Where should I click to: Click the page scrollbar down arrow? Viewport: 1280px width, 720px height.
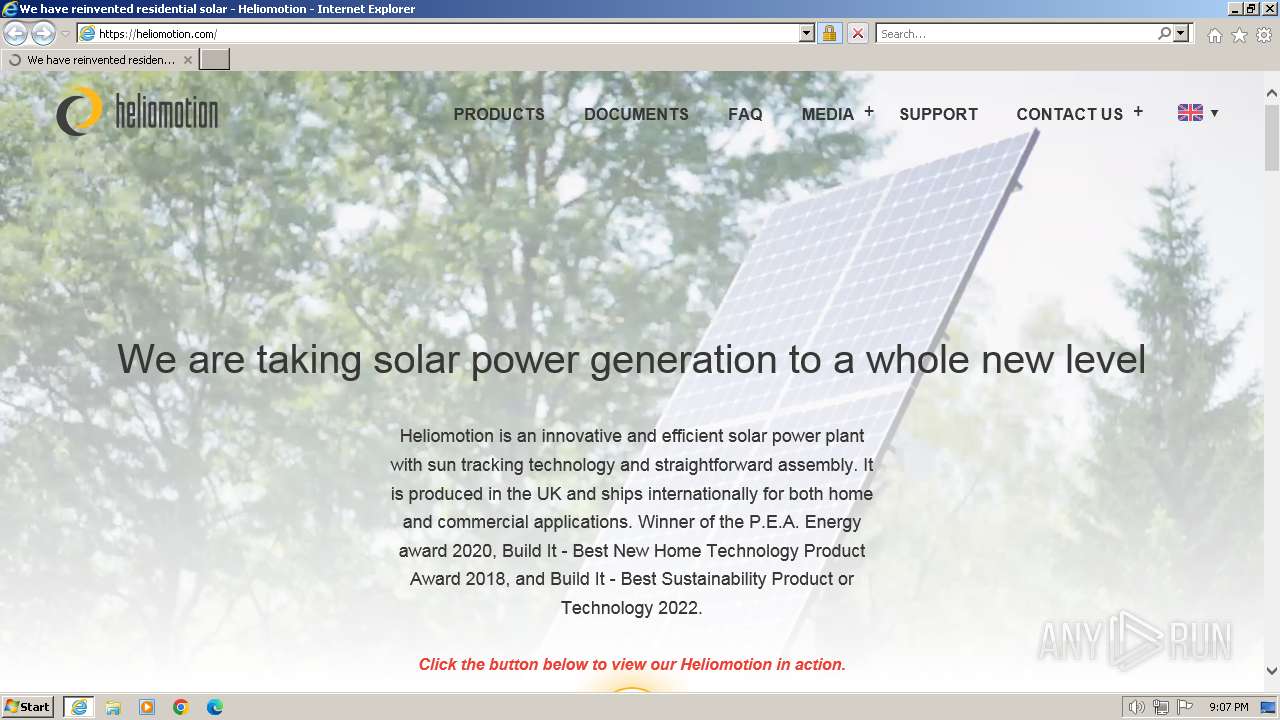point(1272,671)
